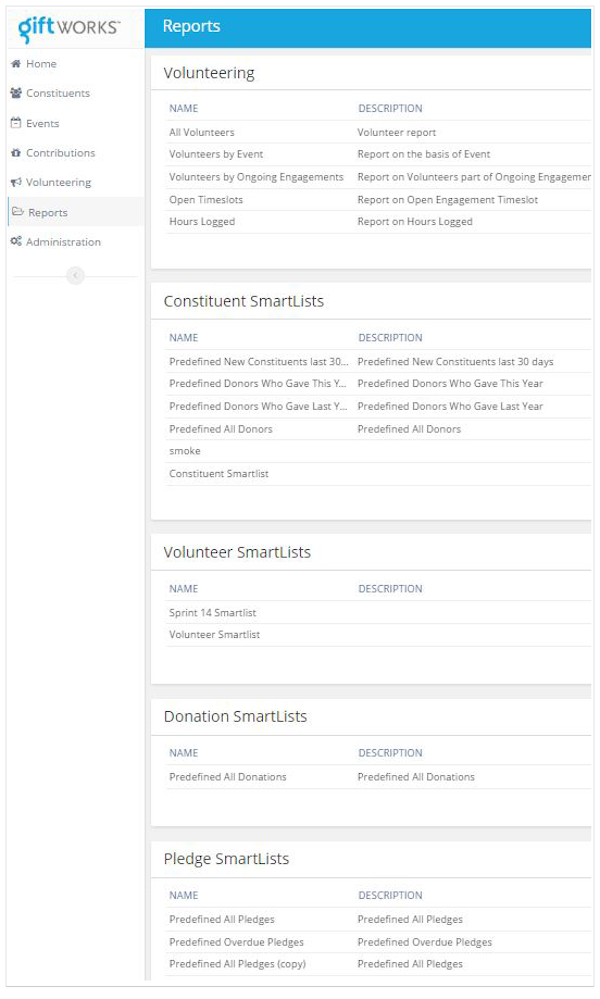Open Predefined All Donations smartlist

coord(227,777)
